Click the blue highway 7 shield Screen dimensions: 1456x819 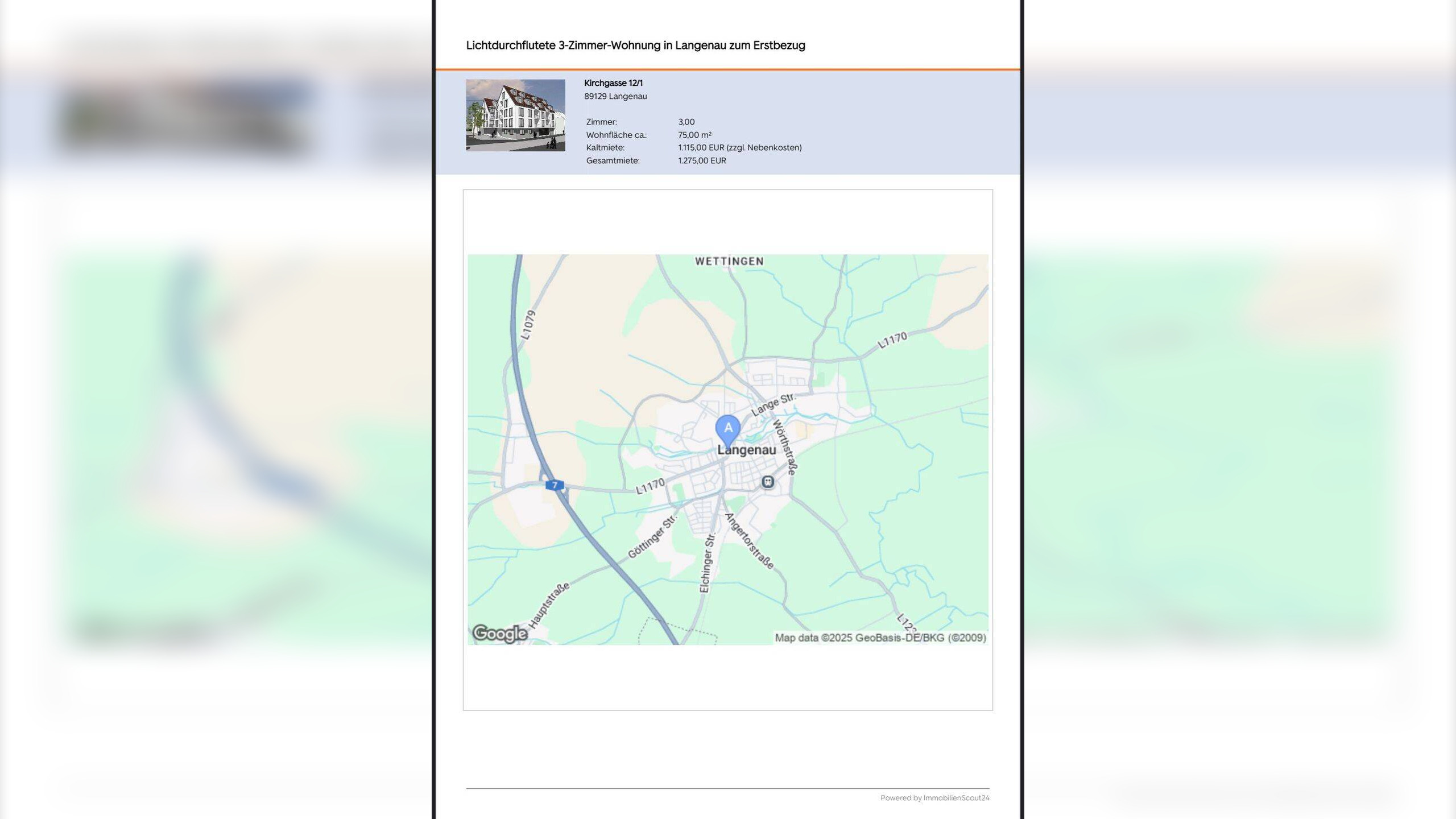click(x=554, y=485)
